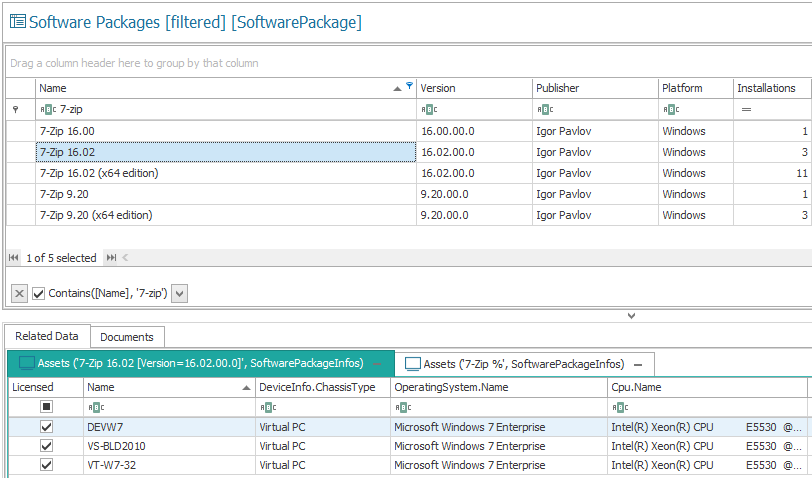Toggle Licensed checkbox for VT-W7-32

pos(47,465)
